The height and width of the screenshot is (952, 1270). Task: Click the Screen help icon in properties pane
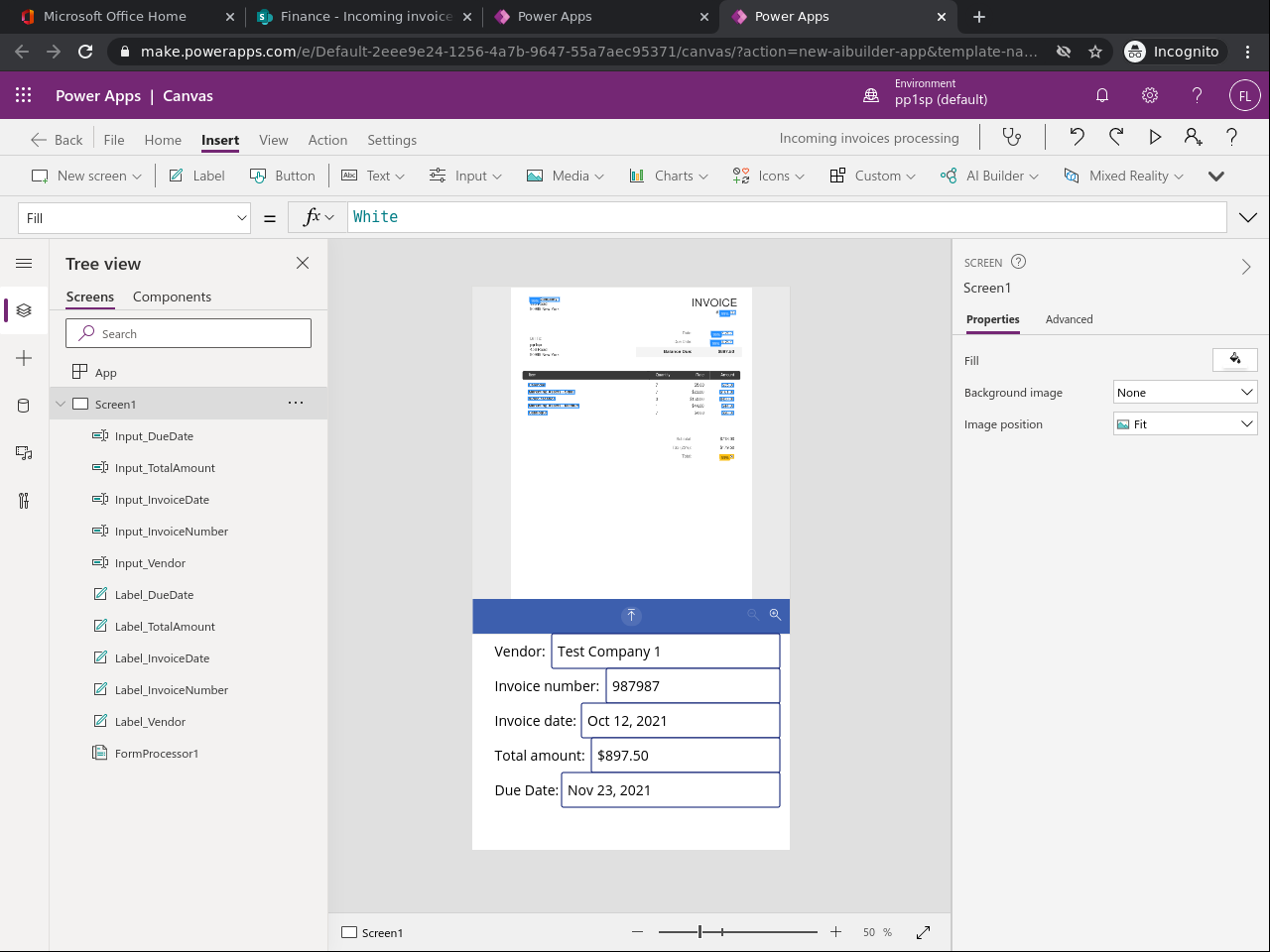point(1018,262)
